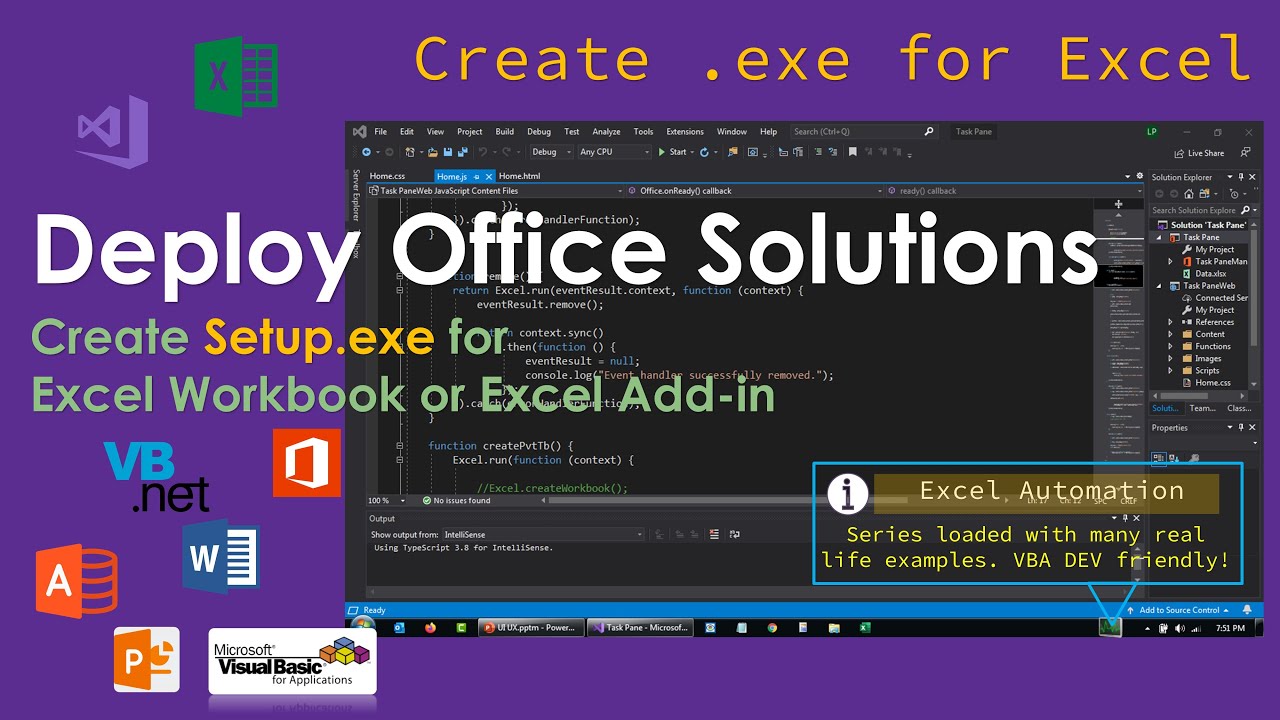Open the Extensions menu
1280x720 pixels.
pos(685,132)
